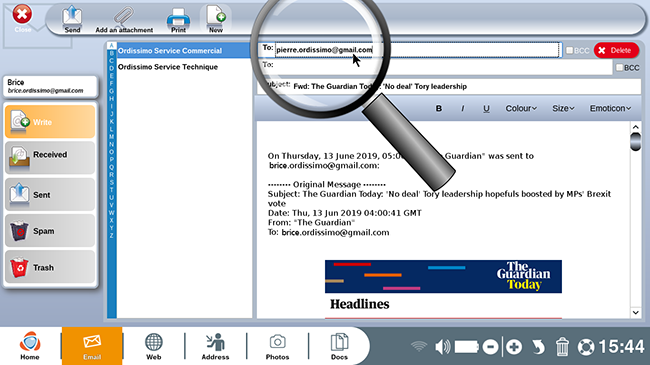This screenshot has width=650, height=365.
Task: Click the Headlines heading
Action: click(x=359, y=304)
